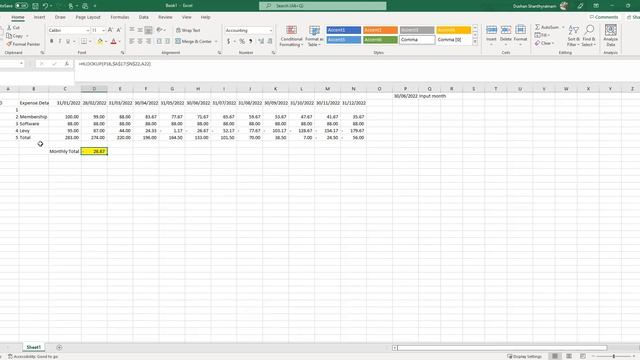Apply the yellow Fill Color bucket
The width and height of the screenshot is (640, 360).
point(100,41)
